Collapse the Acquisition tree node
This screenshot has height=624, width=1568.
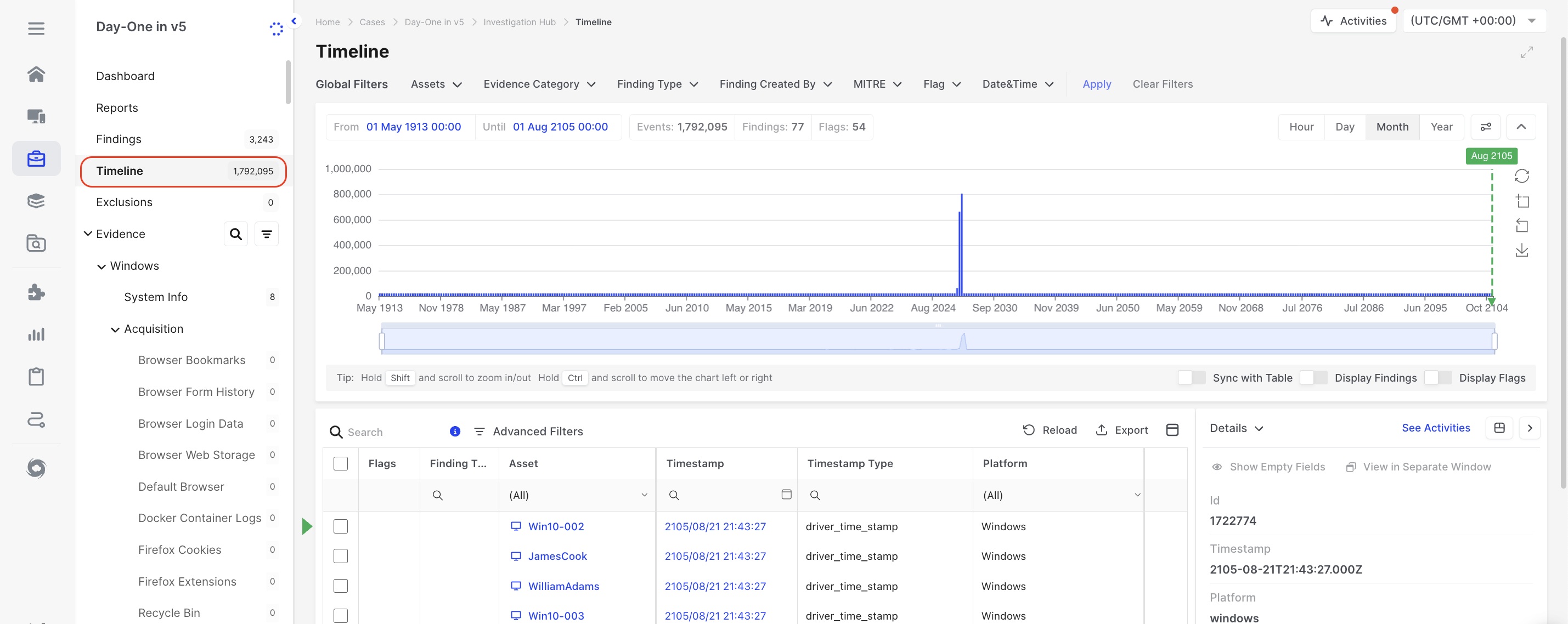(x=115, y=330)
